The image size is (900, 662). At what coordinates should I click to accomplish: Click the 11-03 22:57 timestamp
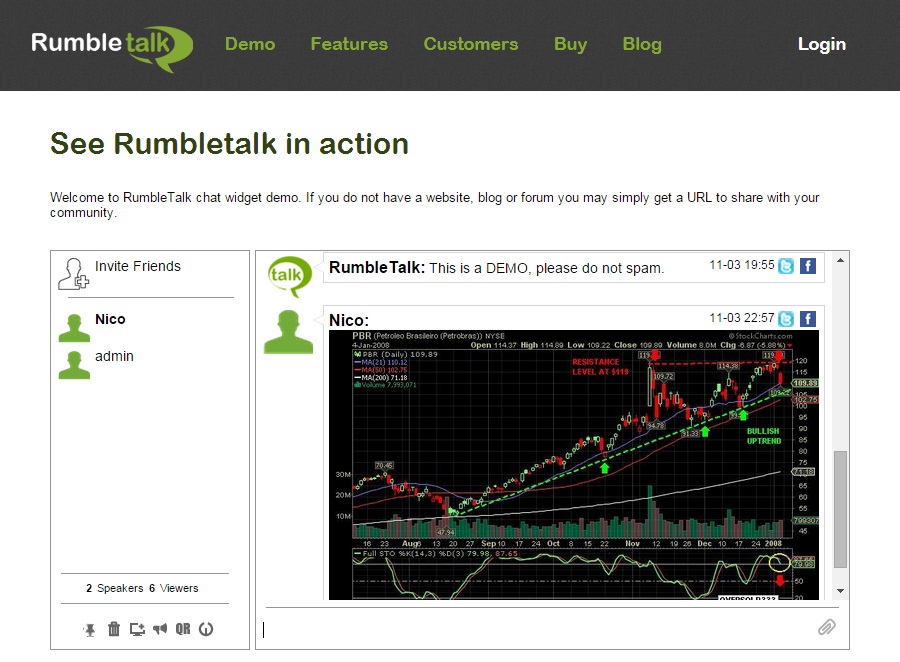[742, 318]
